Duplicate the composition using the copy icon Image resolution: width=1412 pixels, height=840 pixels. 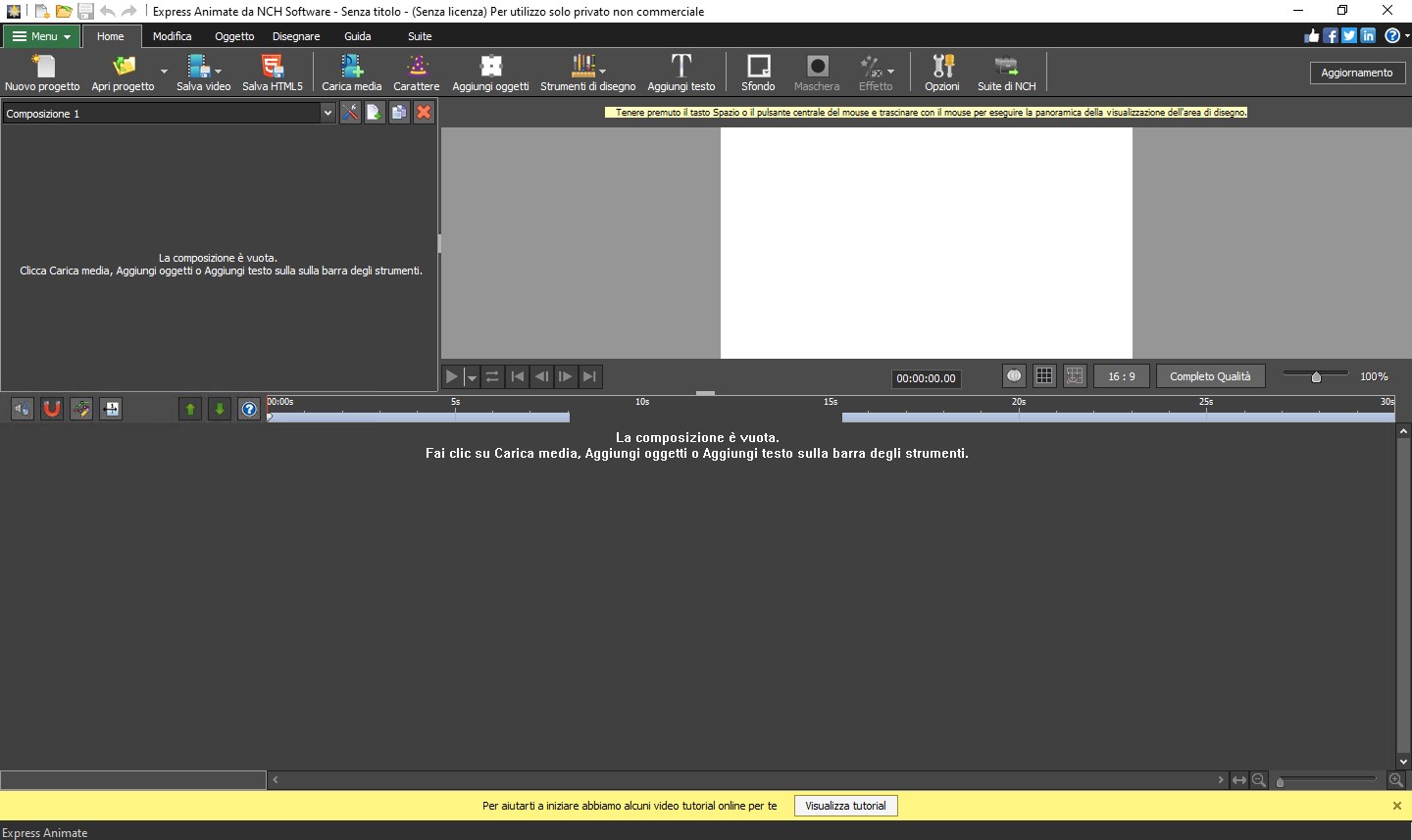click(x=399, y=113)
